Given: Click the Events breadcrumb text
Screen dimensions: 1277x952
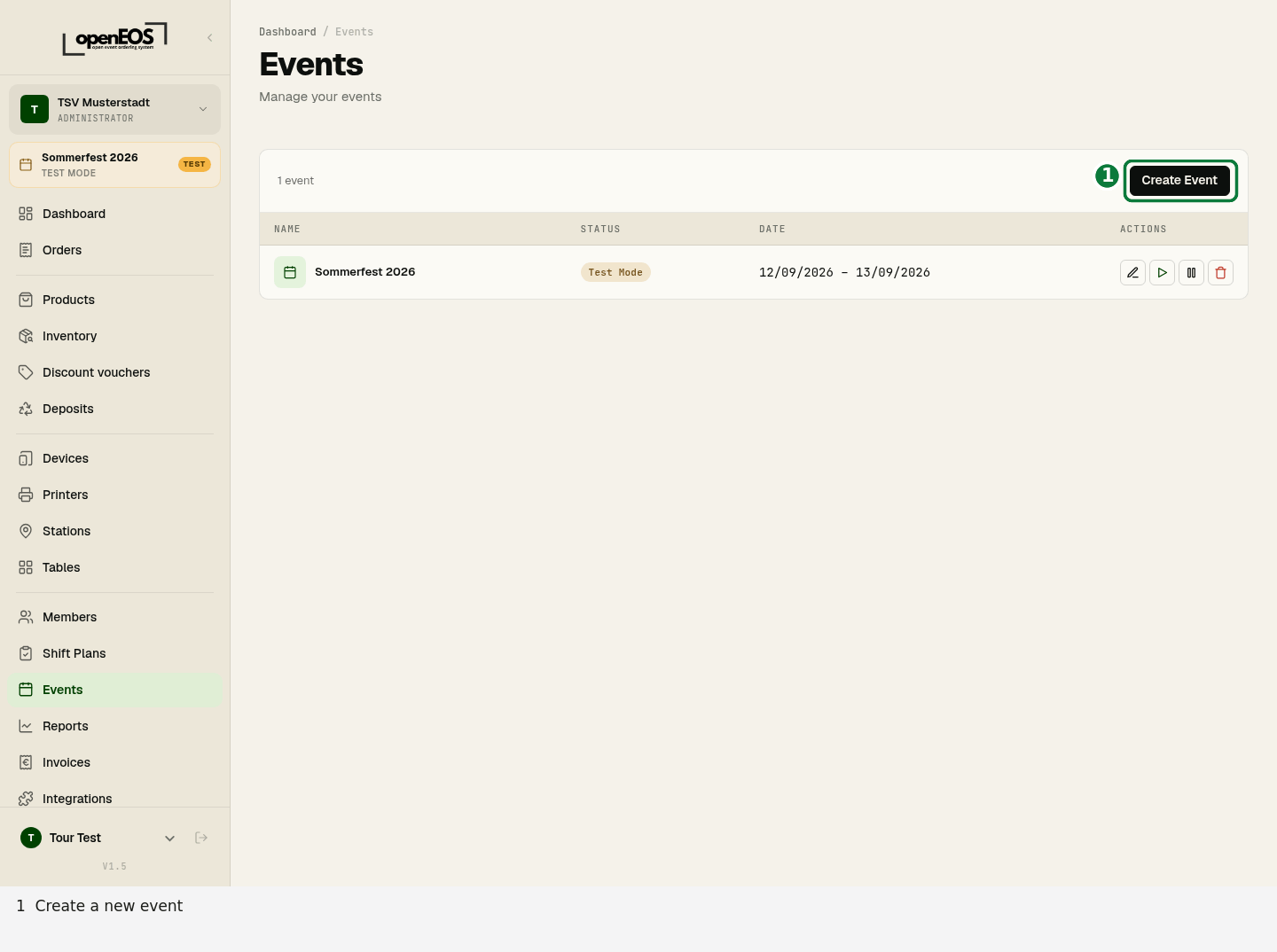Looking at the screenshot, I should pyautogui.click(x=354, y=32).
